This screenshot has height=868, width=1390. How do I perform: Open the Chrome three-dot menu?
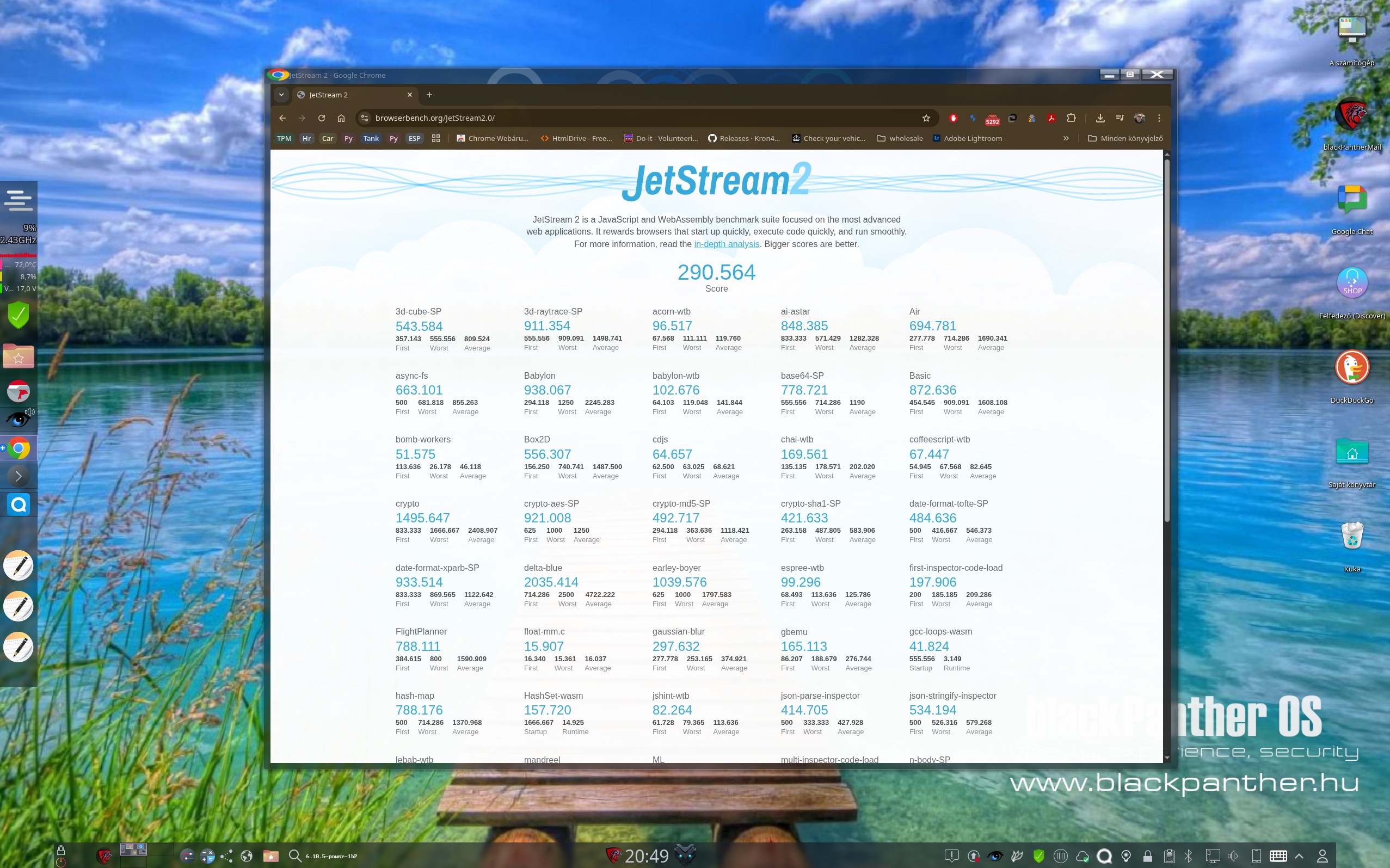point(1159,118)
